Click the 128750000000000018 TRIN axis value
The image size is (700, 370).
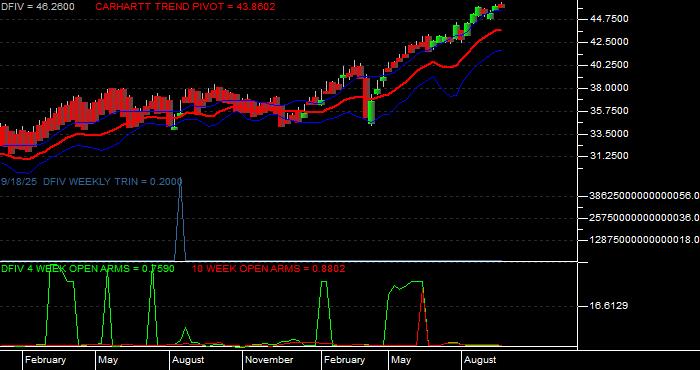tap(643, 240)
